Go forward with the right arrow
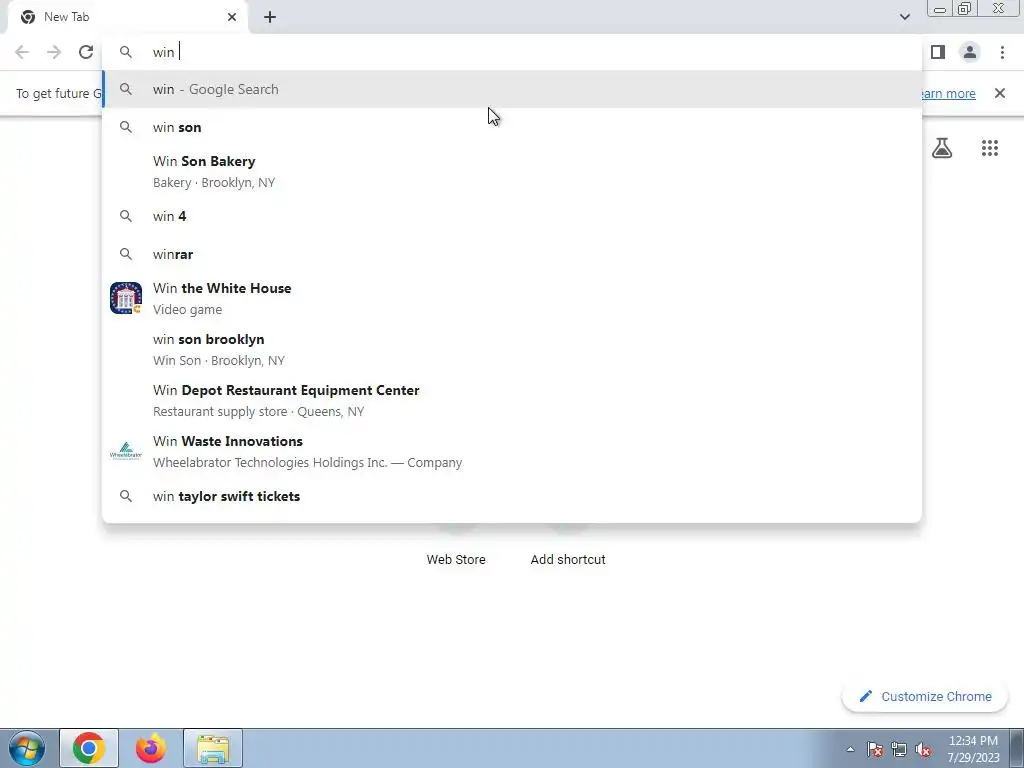This screenshot has height=768, width=1024. click(x=54, y=52)
